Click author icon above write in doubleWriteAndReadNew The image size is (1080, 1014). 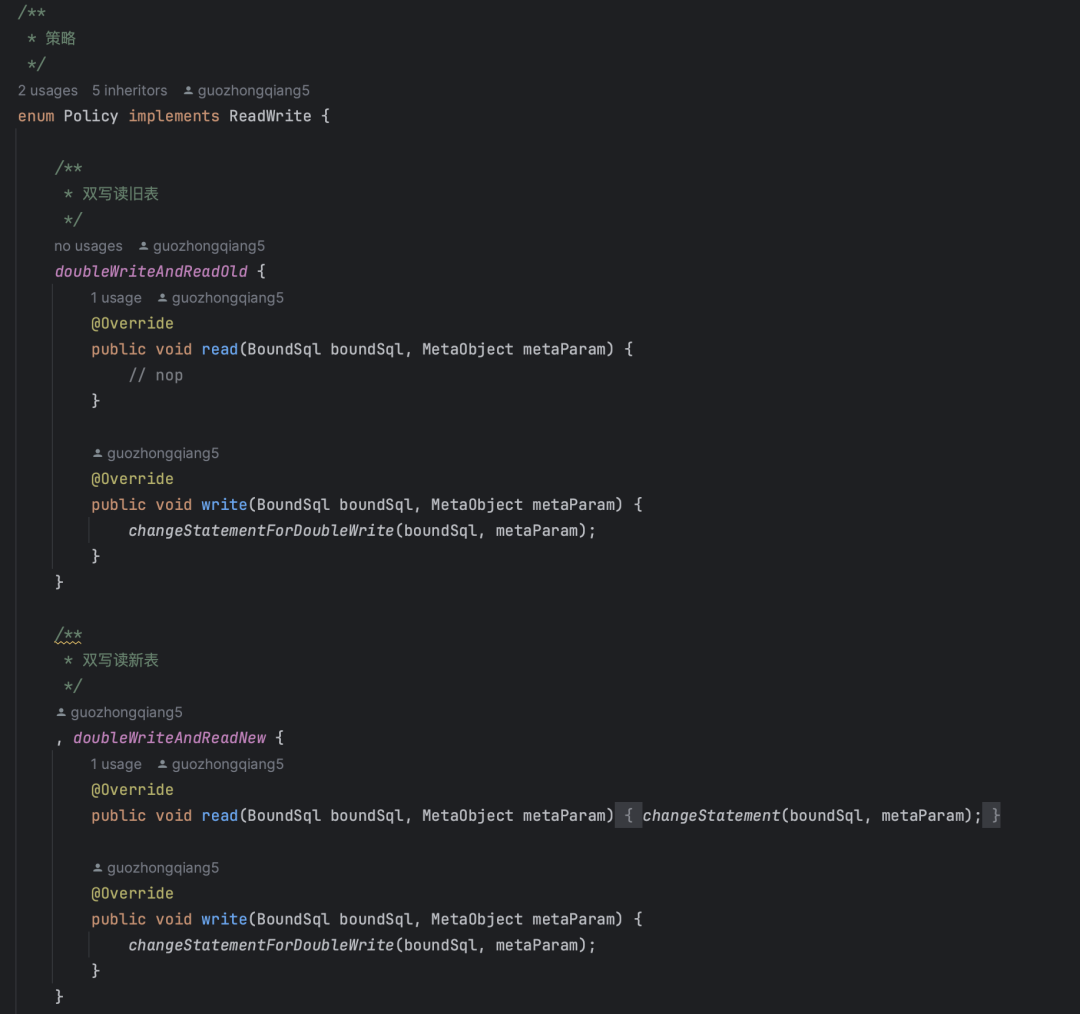pyautogui.click(x=97, y=868)
